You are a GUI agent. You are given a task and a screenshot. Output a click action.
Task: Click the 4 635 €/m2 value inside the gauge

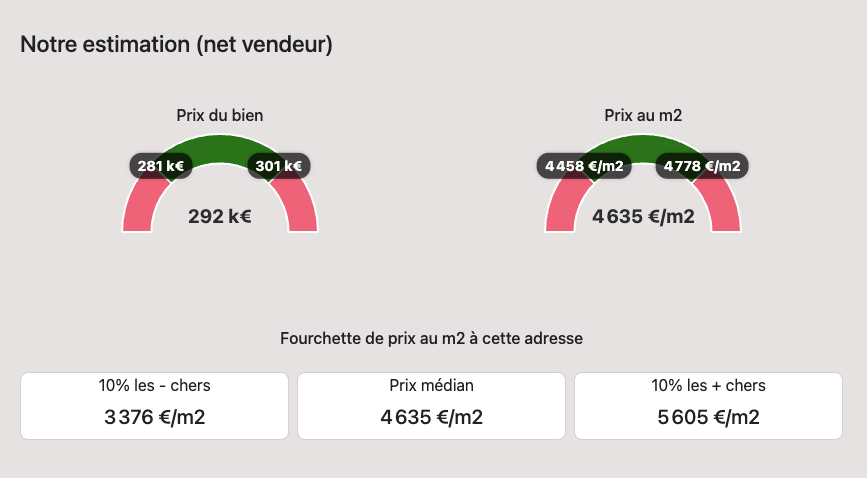(x=643, y=215)
